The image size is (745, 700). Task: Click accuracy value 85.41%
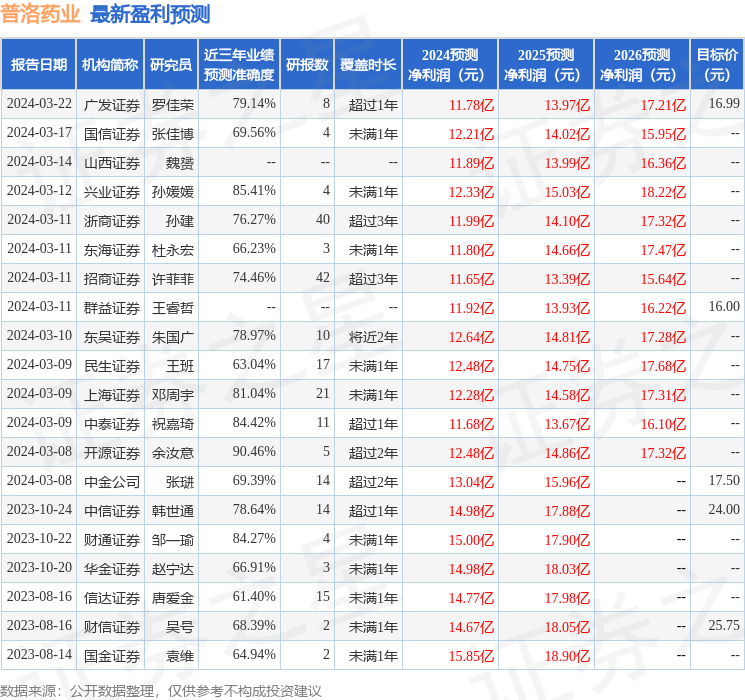coord(254,191)
